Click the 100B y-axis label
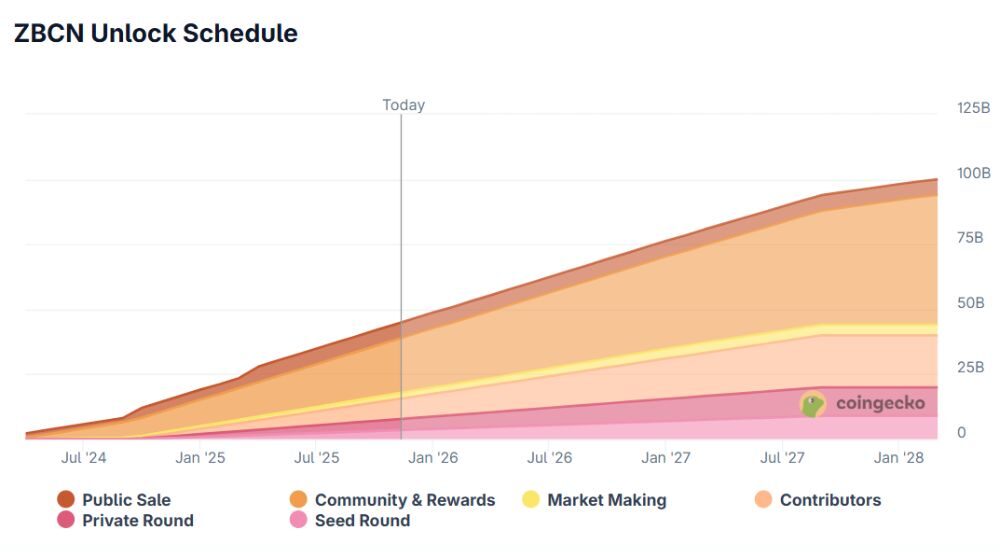Screen dimensions: 1000x552 pyautogui.click(x=973, y=173)
